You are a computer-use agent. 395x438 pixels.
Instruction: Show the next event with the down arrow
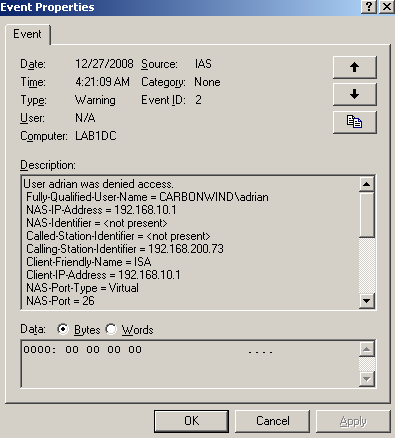[355, 94]
